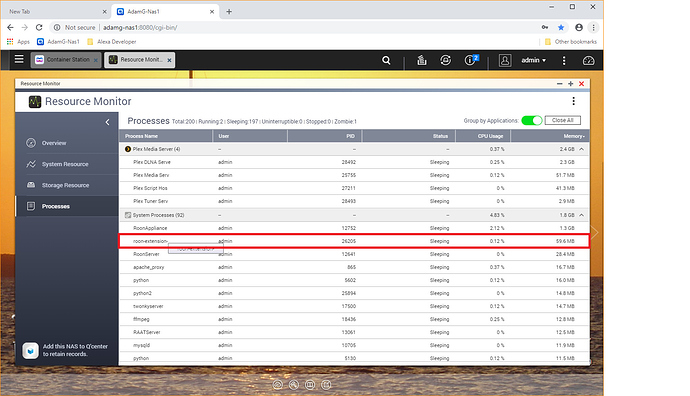Click the admin user avatar icon
The image size is (690, 396).
505,60
